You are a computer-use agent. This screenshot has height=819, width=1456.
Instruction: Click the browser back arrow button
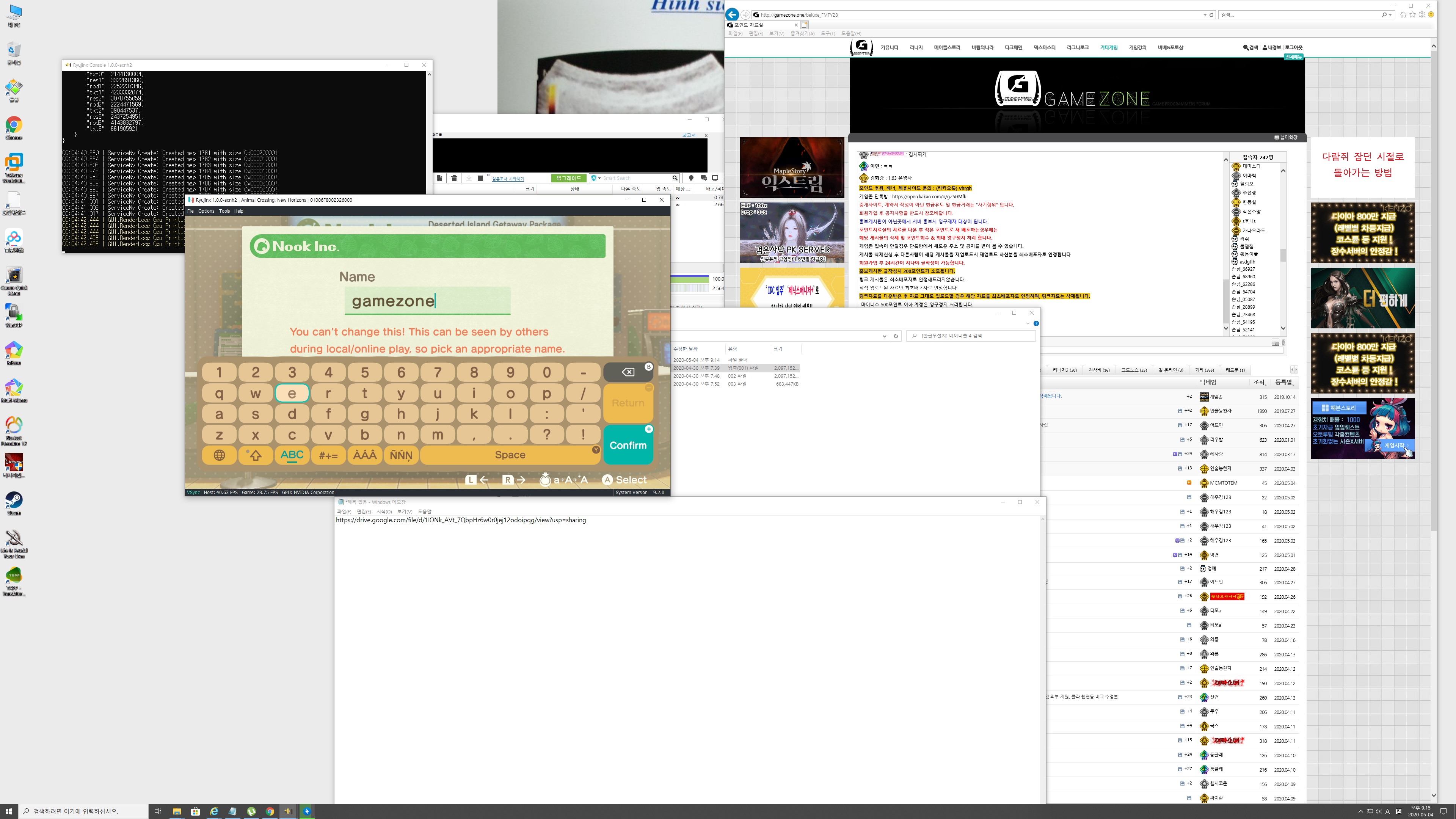(733, 15)
